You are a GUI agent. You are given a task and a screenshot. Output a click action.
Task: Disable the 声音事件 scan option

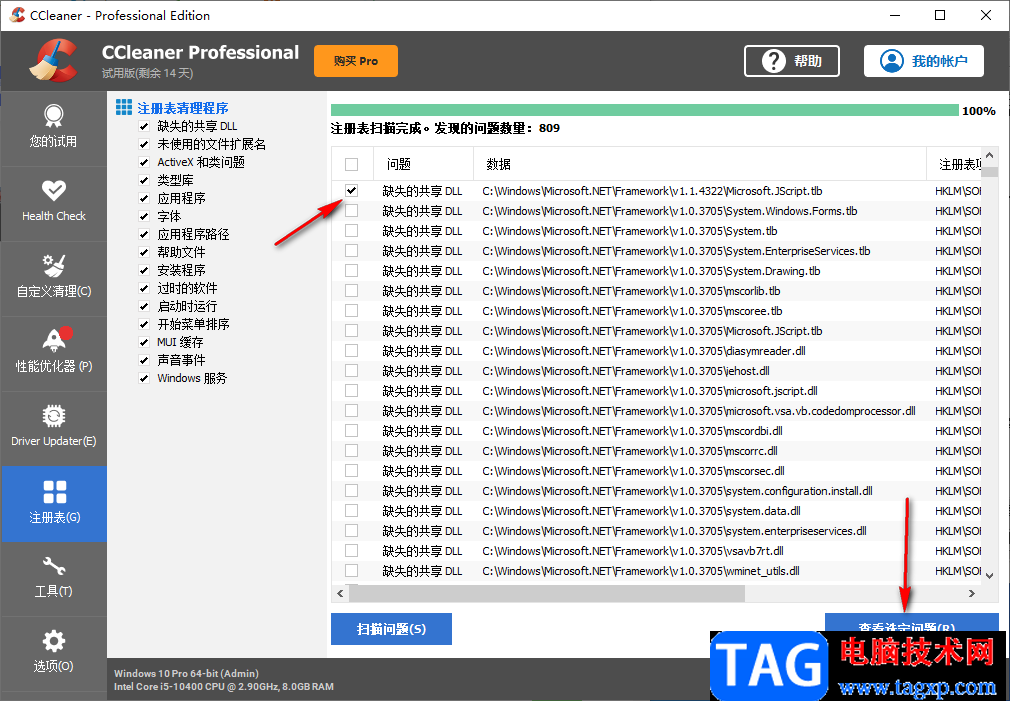pos(144,360)
